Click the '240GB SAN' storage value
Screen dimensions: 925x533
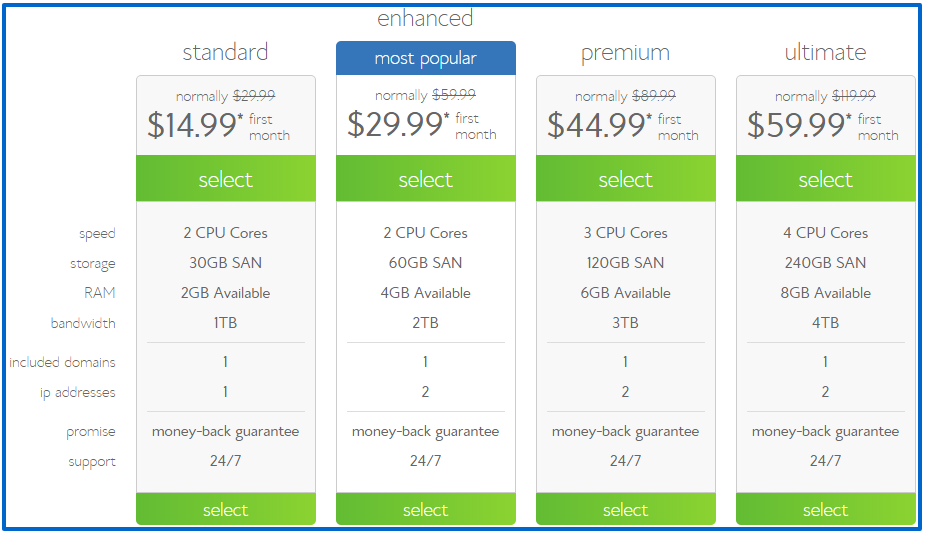[826, 263]
